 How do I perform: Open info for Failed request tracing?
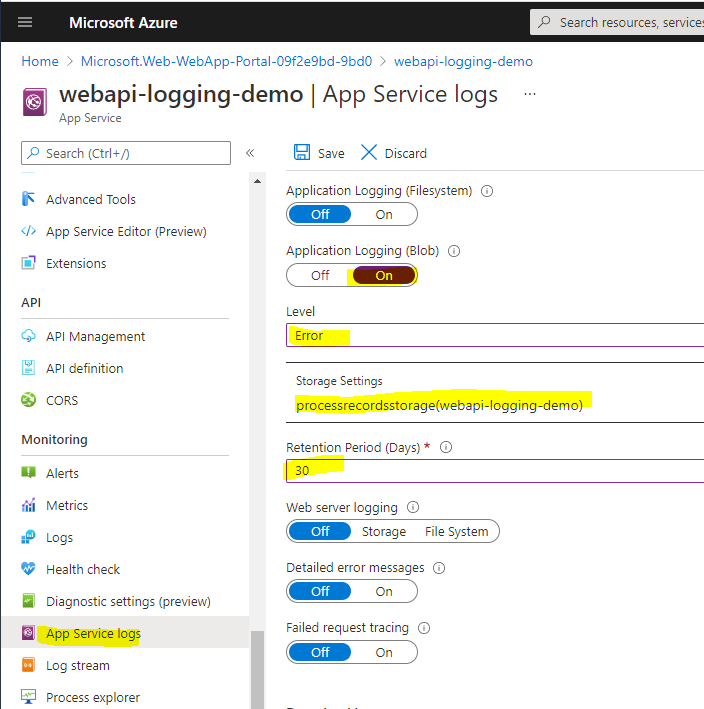tap(424, 628)
